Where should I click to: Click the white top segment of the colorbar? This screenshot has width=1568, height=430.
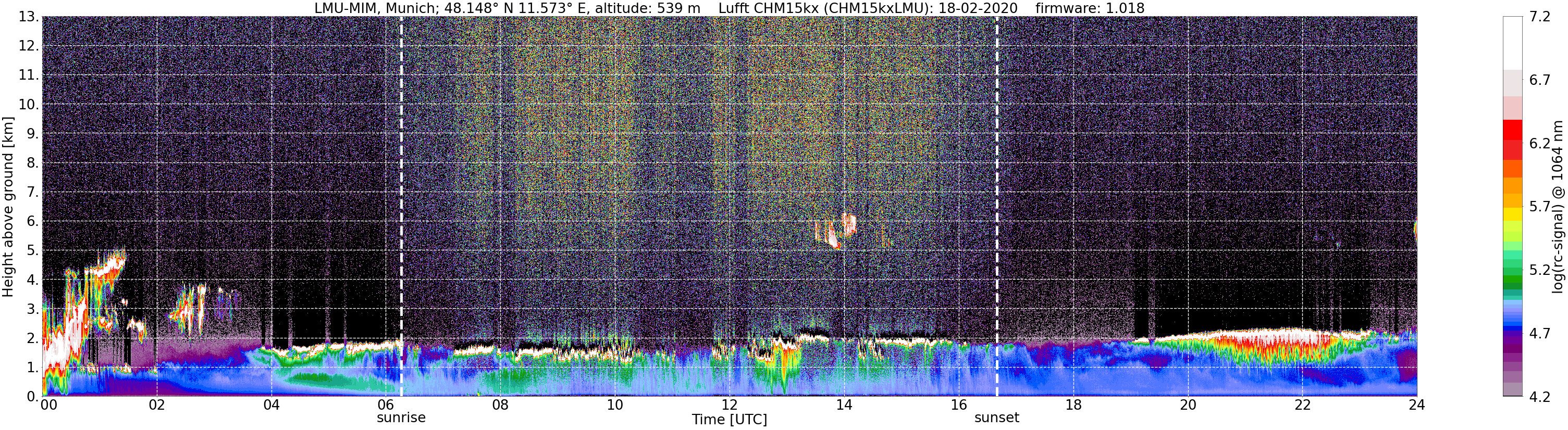coord(1512,43)
